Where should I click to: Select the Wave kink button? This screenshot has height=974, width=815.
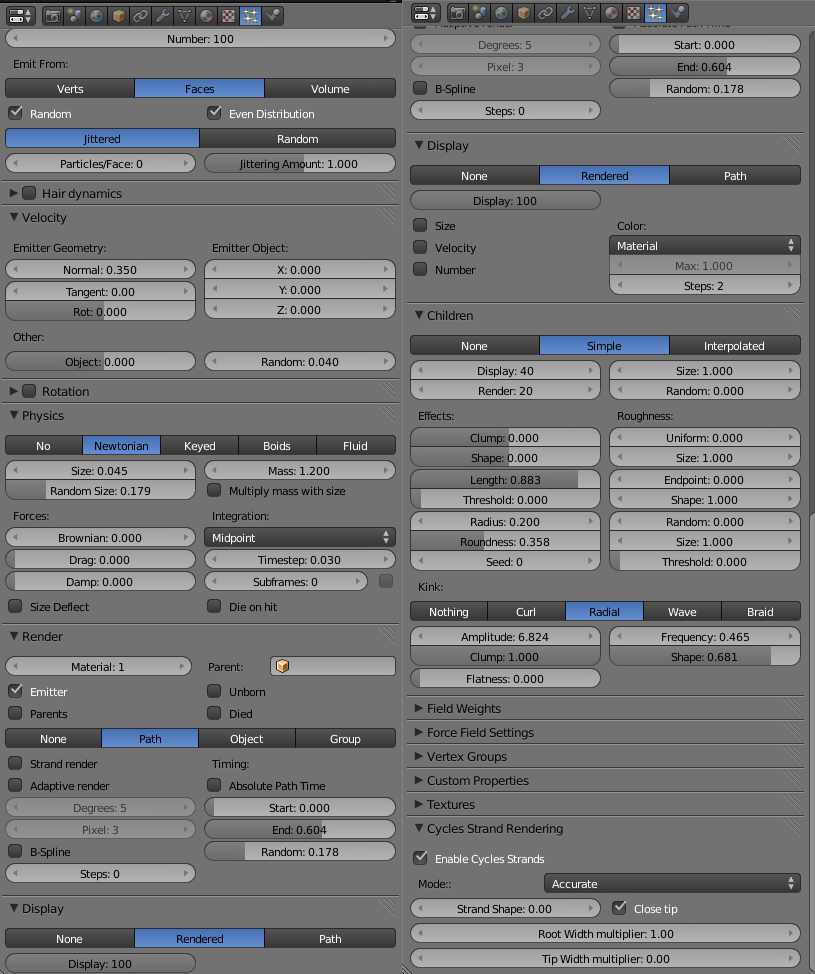682,611
